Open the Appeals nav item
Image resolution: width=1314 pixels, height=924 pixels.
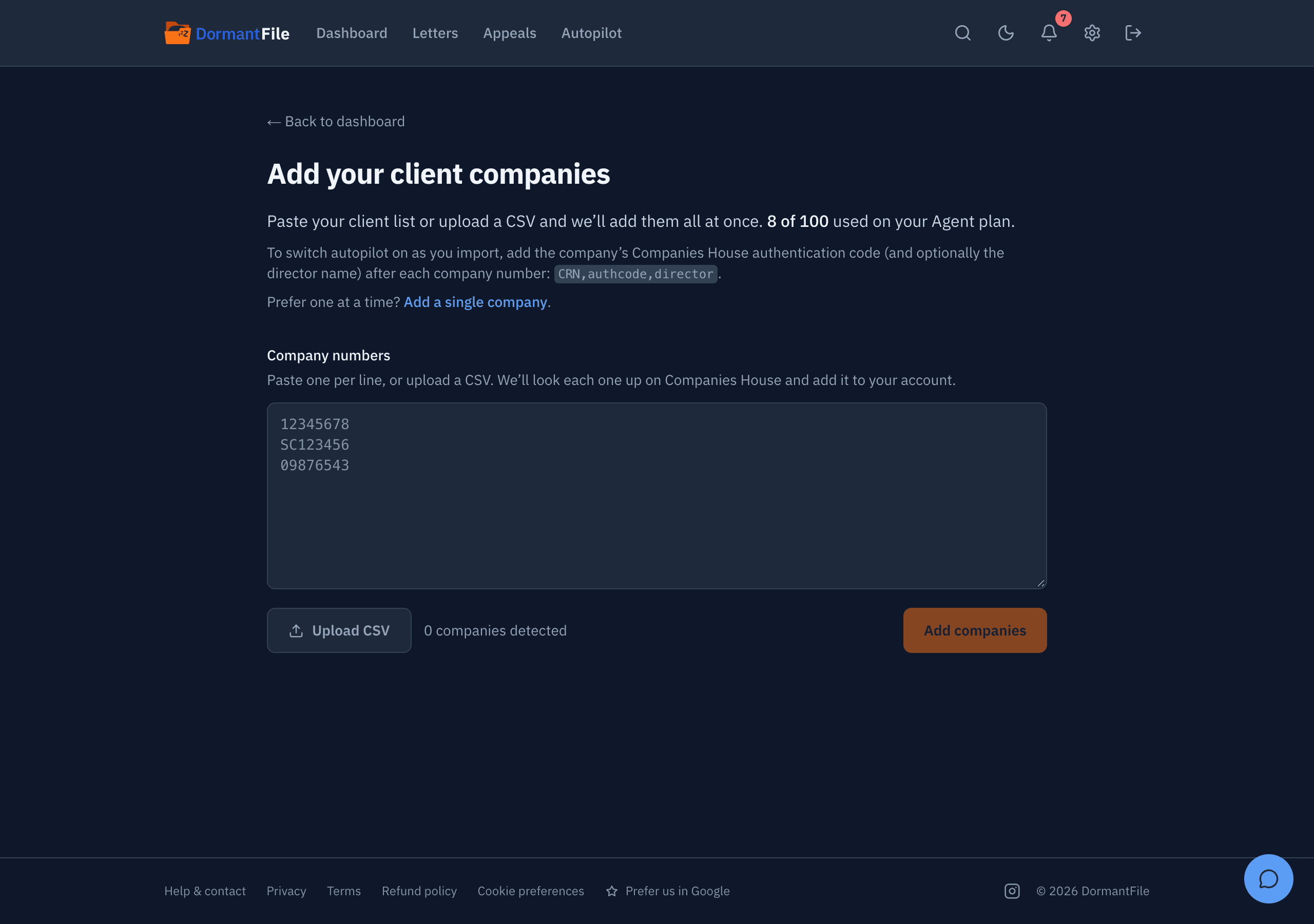(509, 33)
